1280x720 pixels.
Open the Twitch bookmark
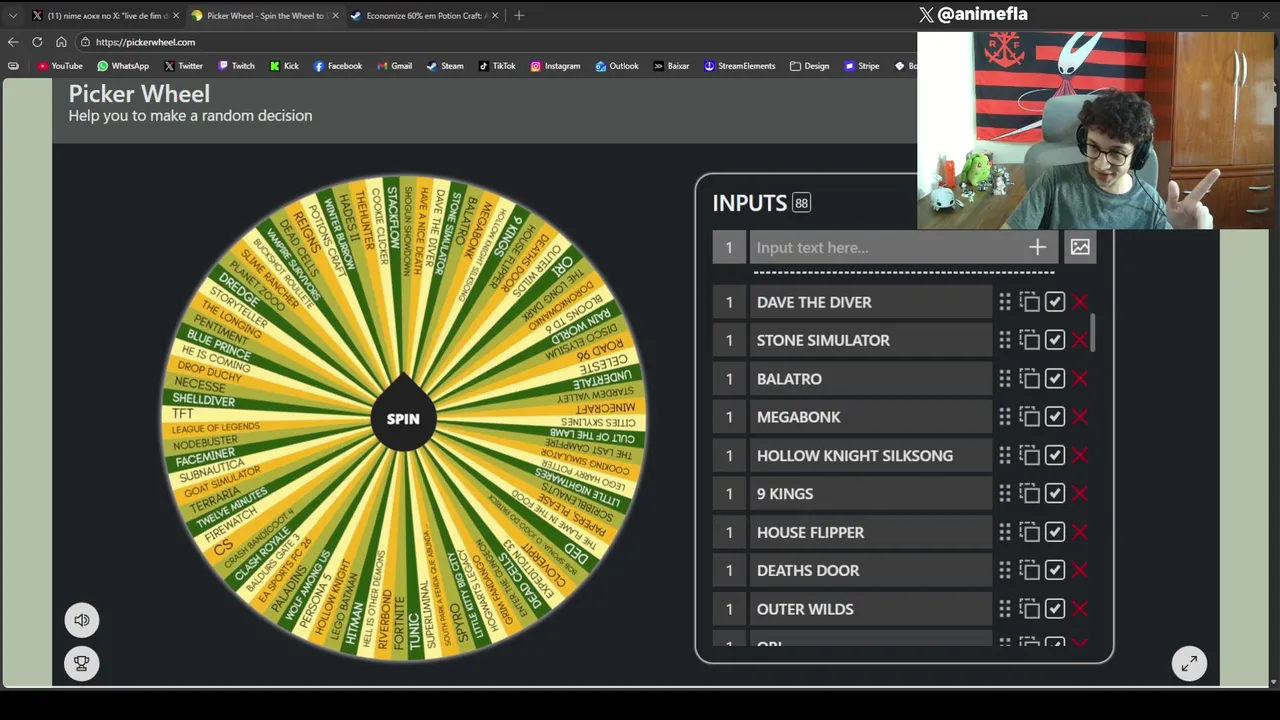click(236, 66)
